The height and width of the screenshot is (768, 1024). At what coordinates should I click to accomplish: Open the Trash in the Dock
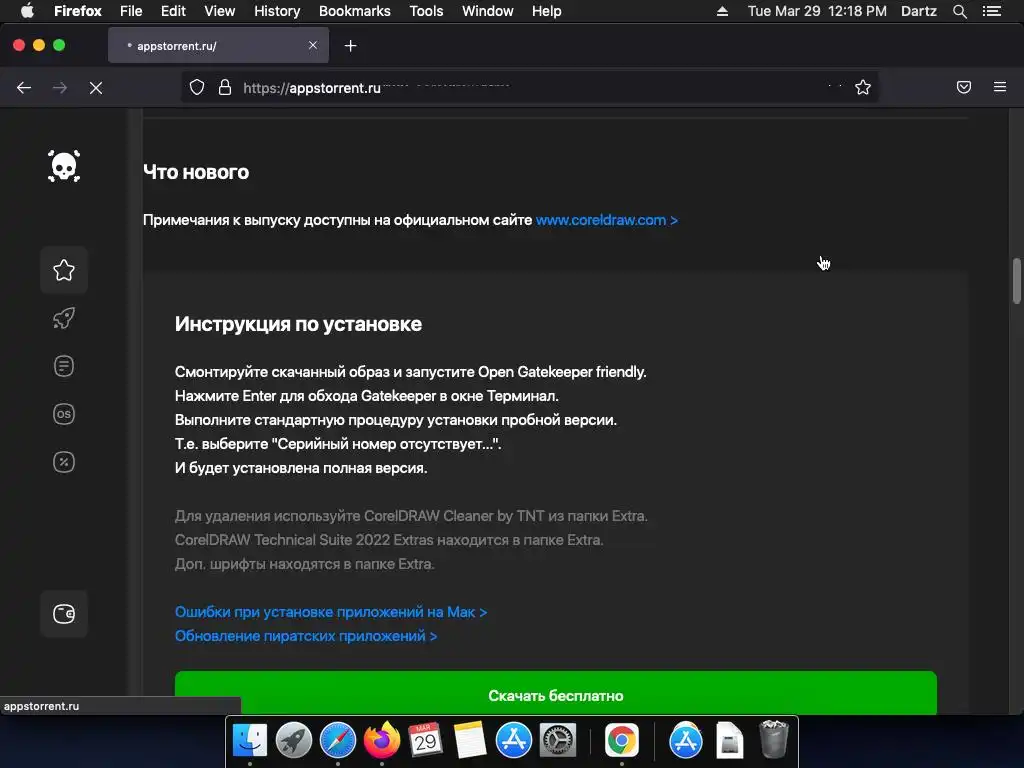(x=774, y=741)
